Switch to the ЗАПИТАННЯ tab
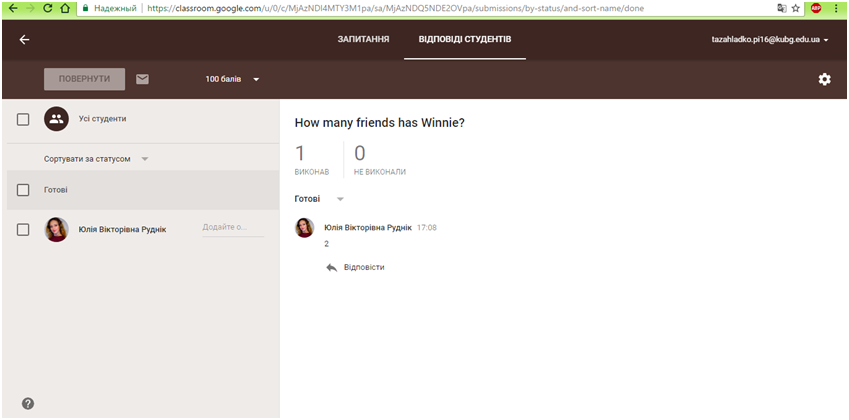The height and width of the screenshot is (420, 849). coord(363,40)
